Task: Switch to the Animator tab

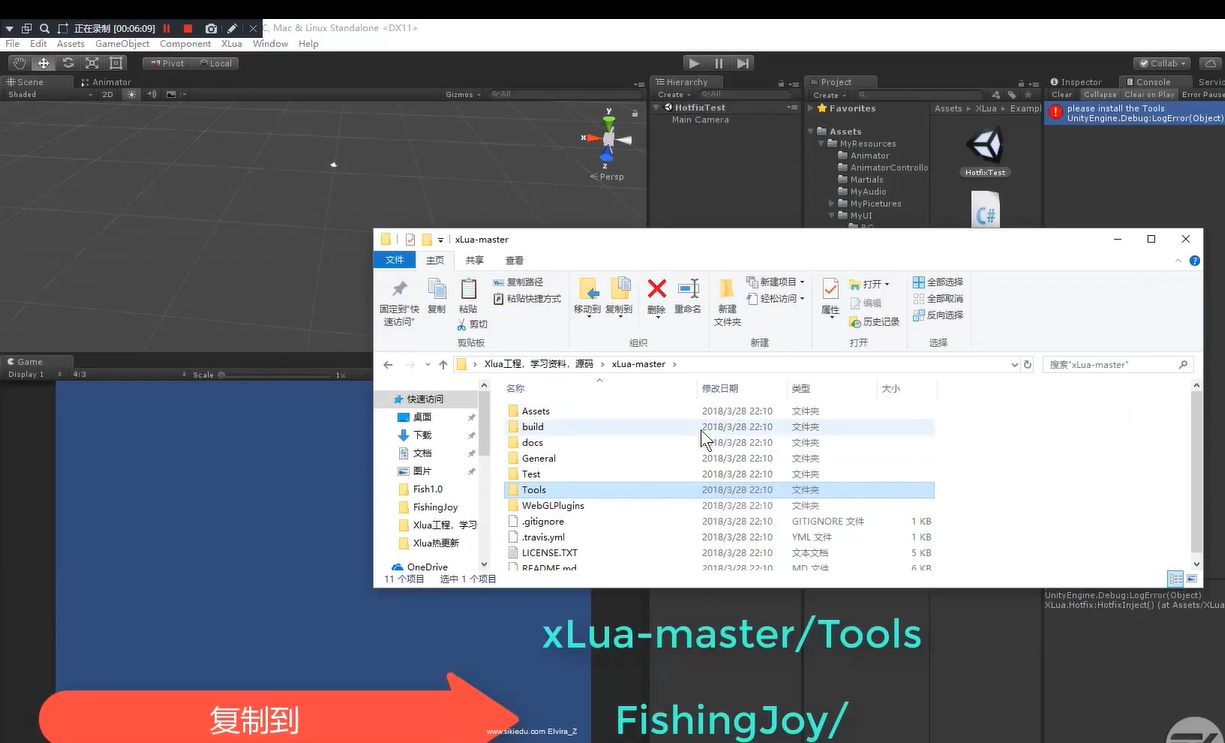Action: pos(106,82)
